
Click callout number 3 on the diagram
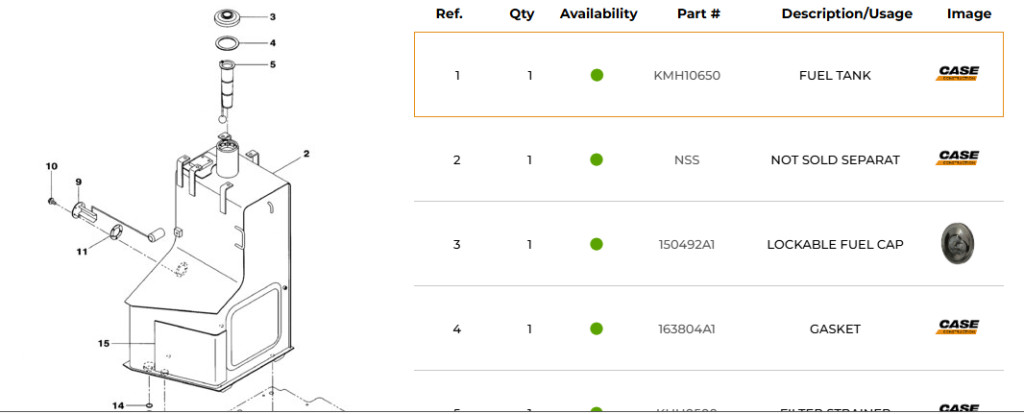pyautogui.click(x=273, y=16)
